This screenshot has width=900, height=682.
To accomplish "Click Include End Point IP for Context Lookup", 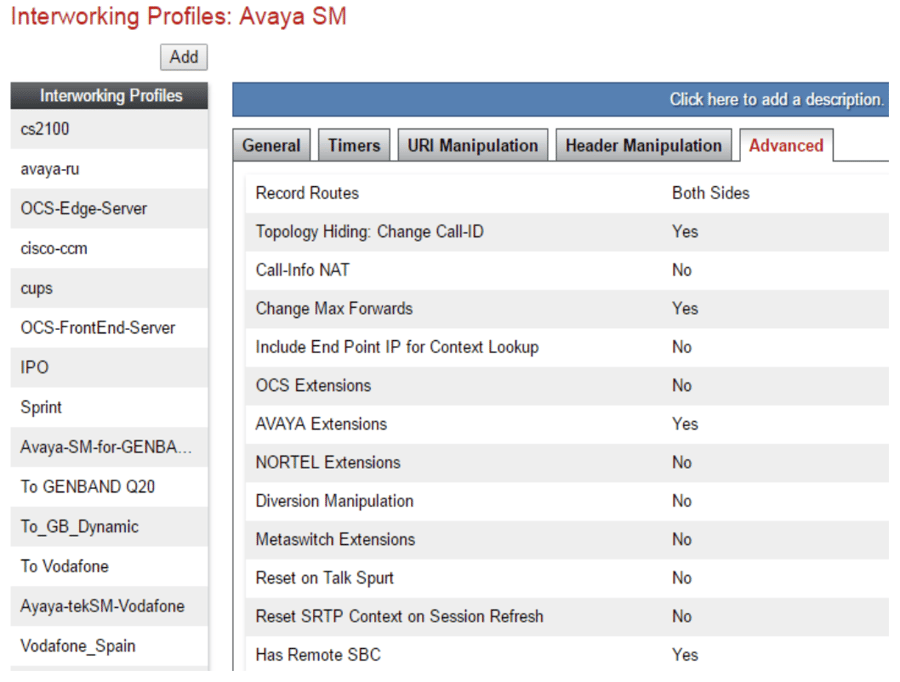I will click(397, 347).
